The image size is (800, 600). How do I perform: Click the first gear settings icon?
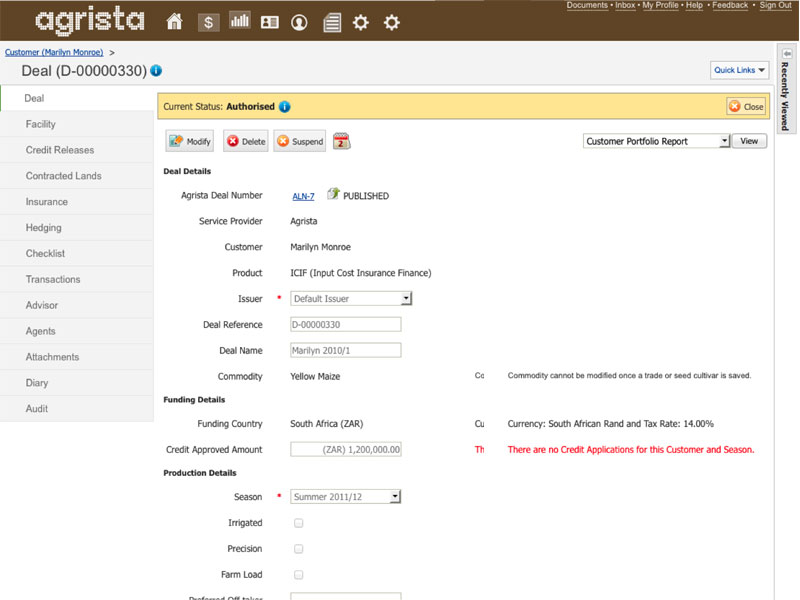(361, 22)
